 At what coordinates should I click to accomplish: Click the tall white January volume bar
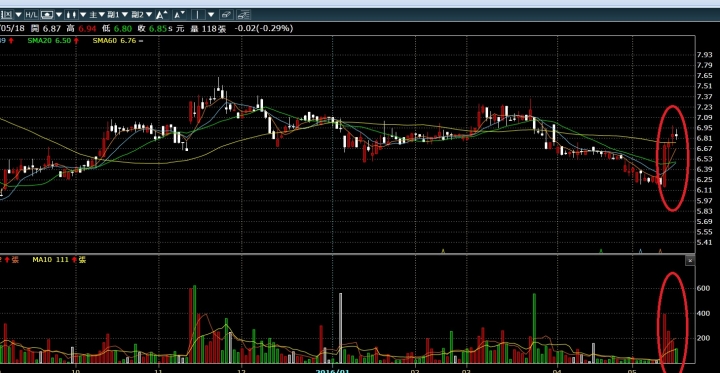point(340,328)
